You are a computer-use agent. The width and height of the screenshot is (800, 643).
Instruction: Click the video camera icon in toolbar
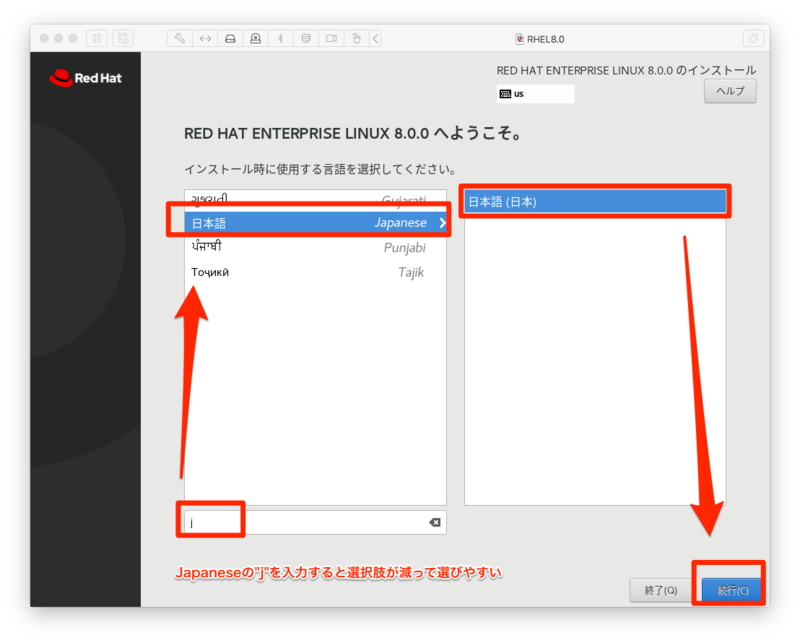click(331, 38)
